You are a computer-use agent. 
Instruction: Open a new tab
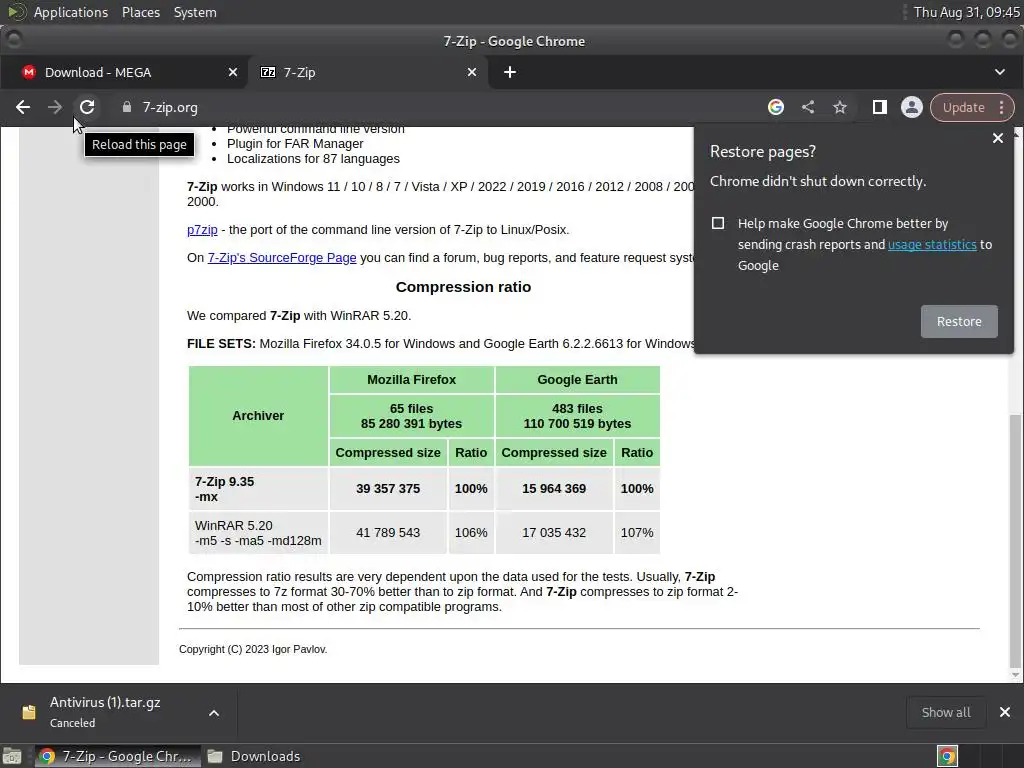point(510,72)
